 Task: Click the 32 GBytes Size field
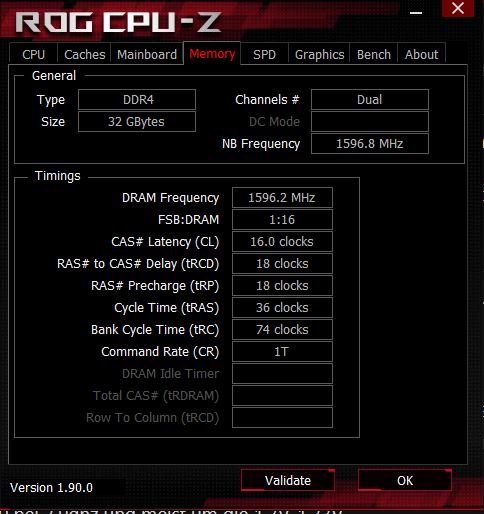point(137,122)
